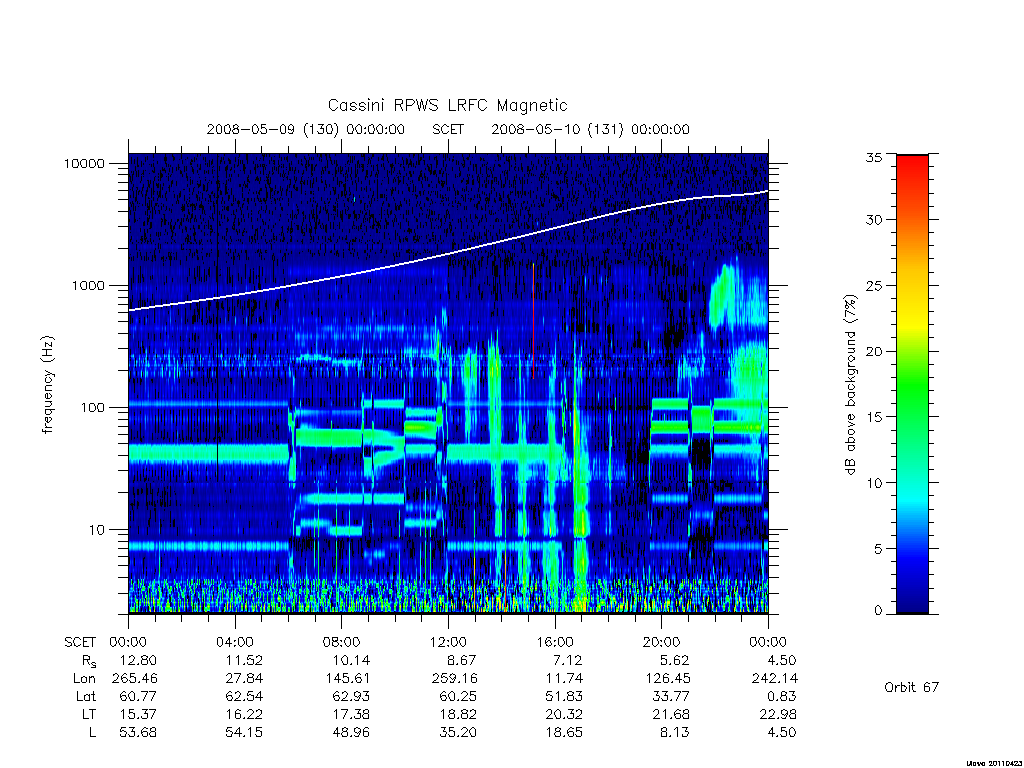Select local time value '20.32'
The height and width of the screenshot is (768, 1024).
click(x=564, y=714)
